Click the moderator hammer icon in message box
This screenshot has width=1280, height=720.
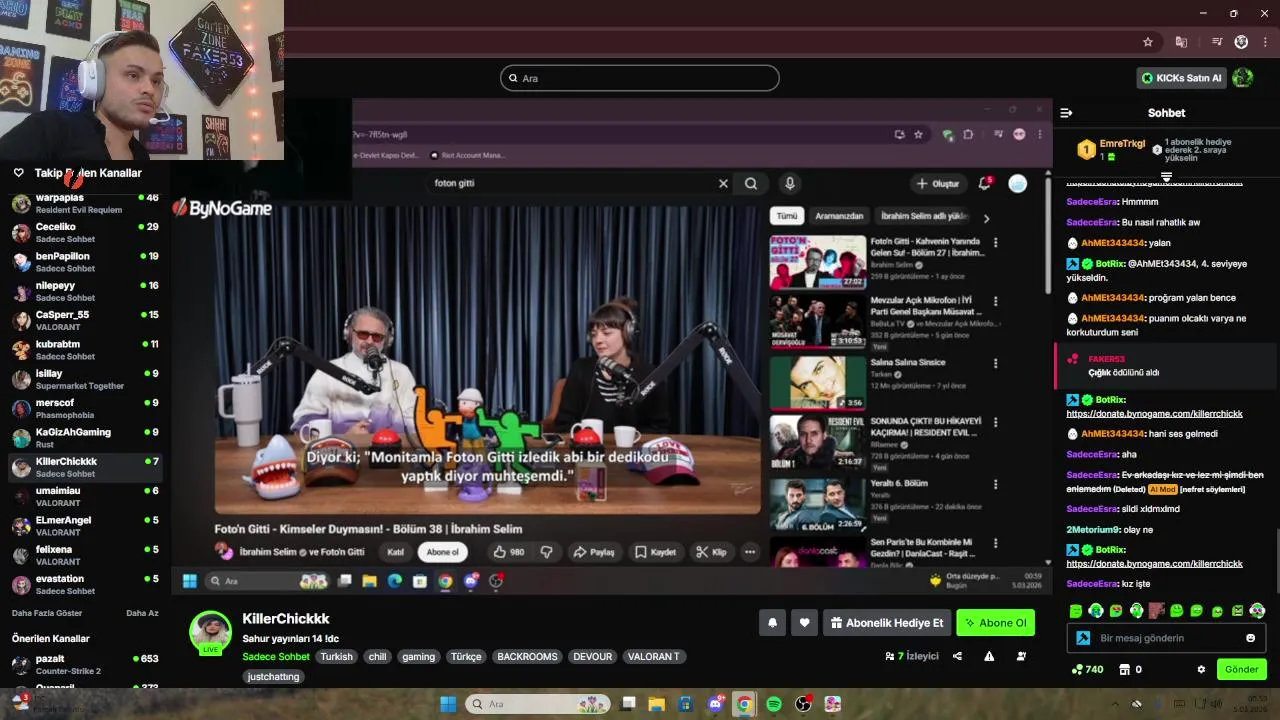point(1083,638)
